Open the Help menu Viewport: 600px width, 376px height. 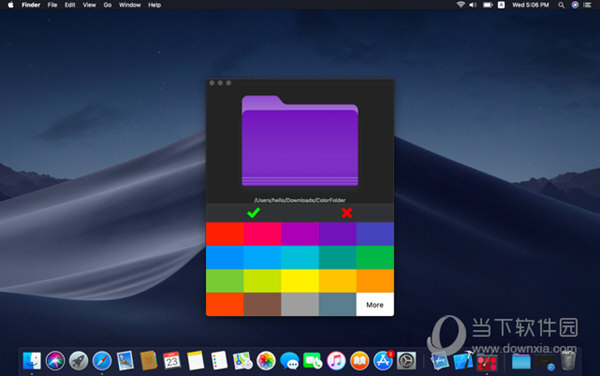point(155,5)
